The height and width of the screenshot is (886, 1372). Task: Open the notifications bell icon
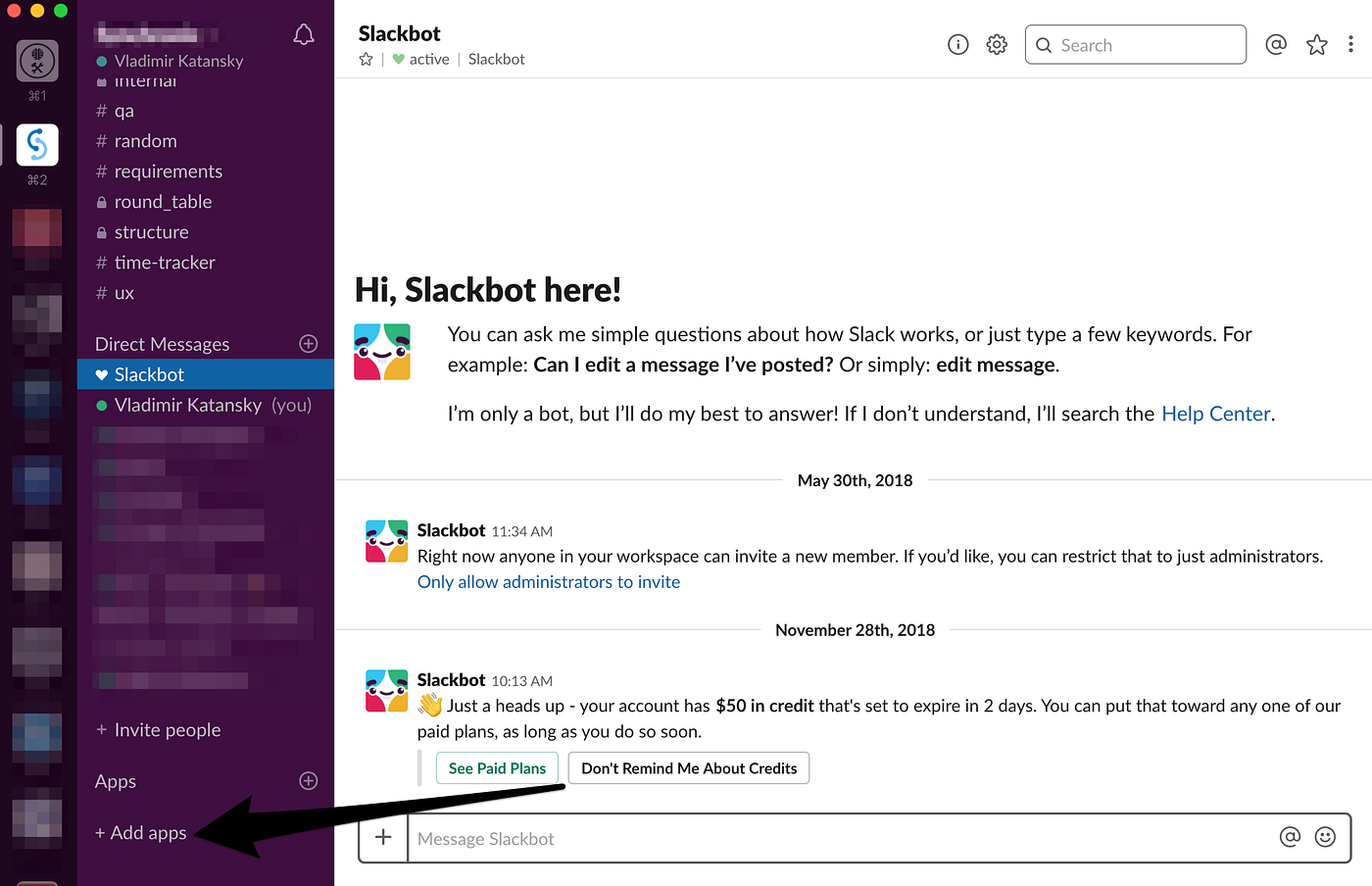point(304,33)
